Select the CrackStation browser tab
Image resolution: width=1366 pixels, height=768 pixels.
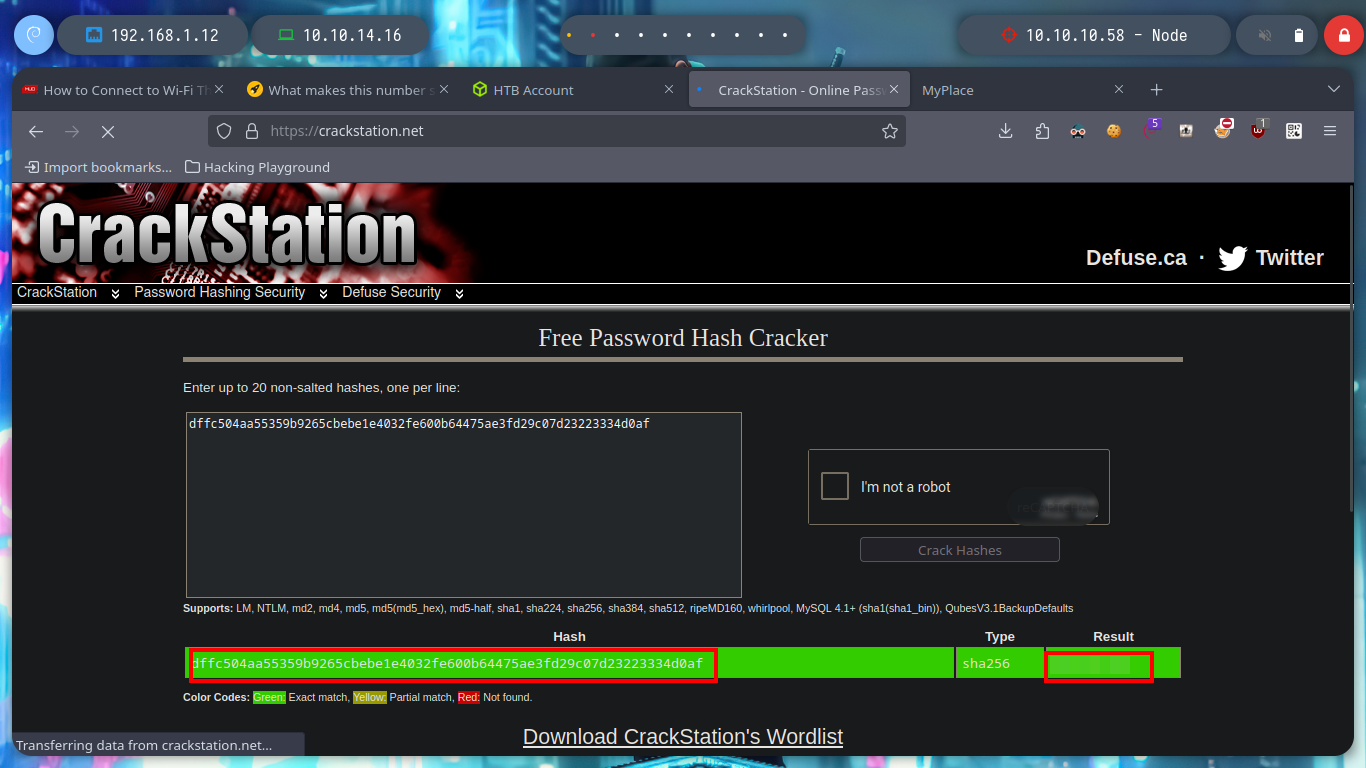point(799,90)
